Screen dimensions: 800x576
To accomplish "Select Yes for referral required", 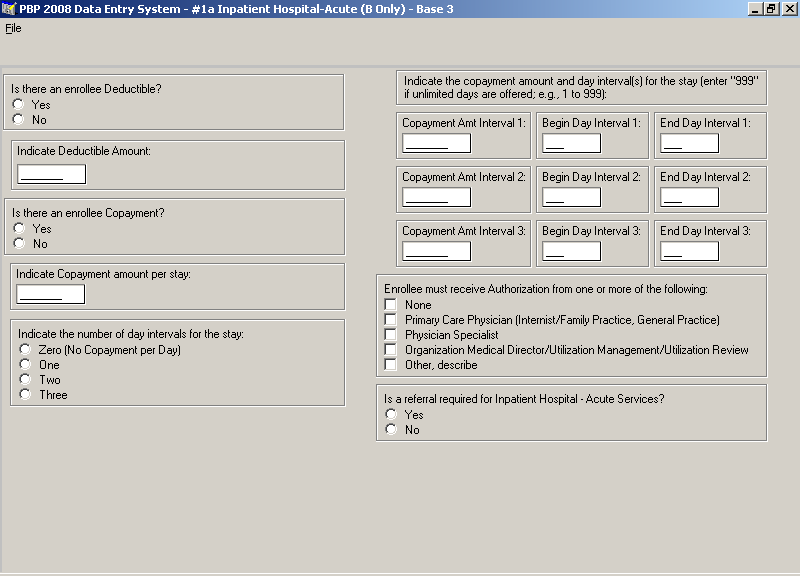I will click(391, 414).
